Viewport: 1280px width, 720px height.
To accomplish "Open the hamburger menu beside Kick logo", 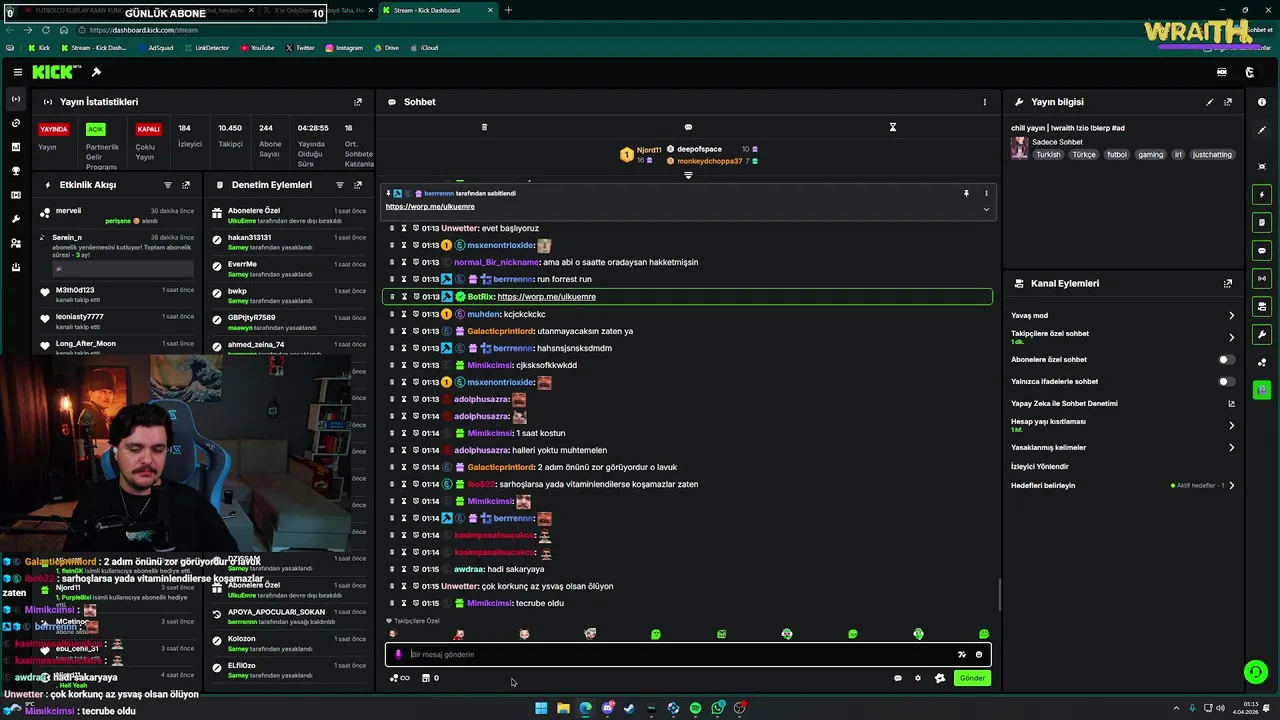I will 17,72.
